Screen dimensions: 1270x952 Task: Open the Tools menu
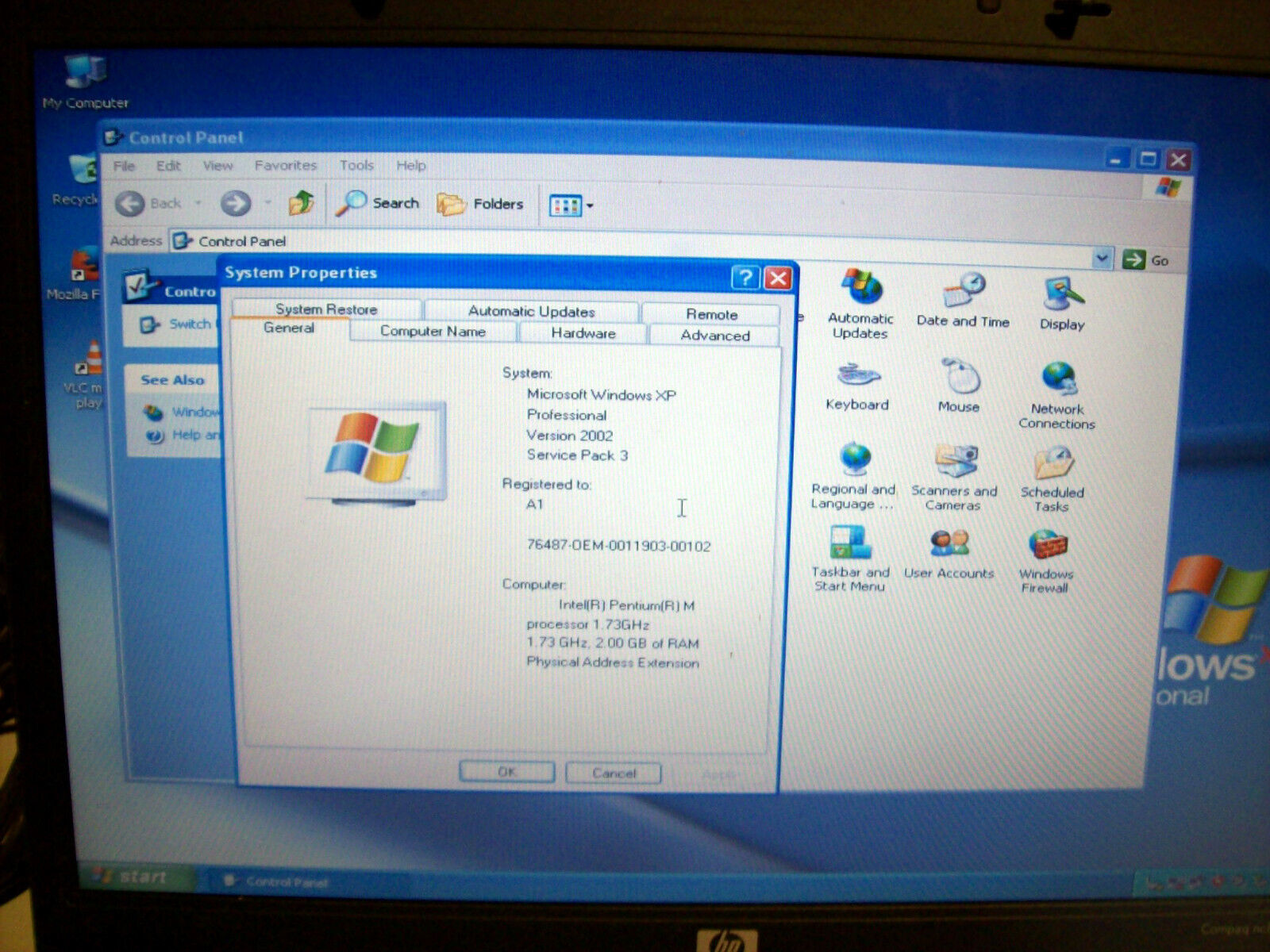coord(356,165)
